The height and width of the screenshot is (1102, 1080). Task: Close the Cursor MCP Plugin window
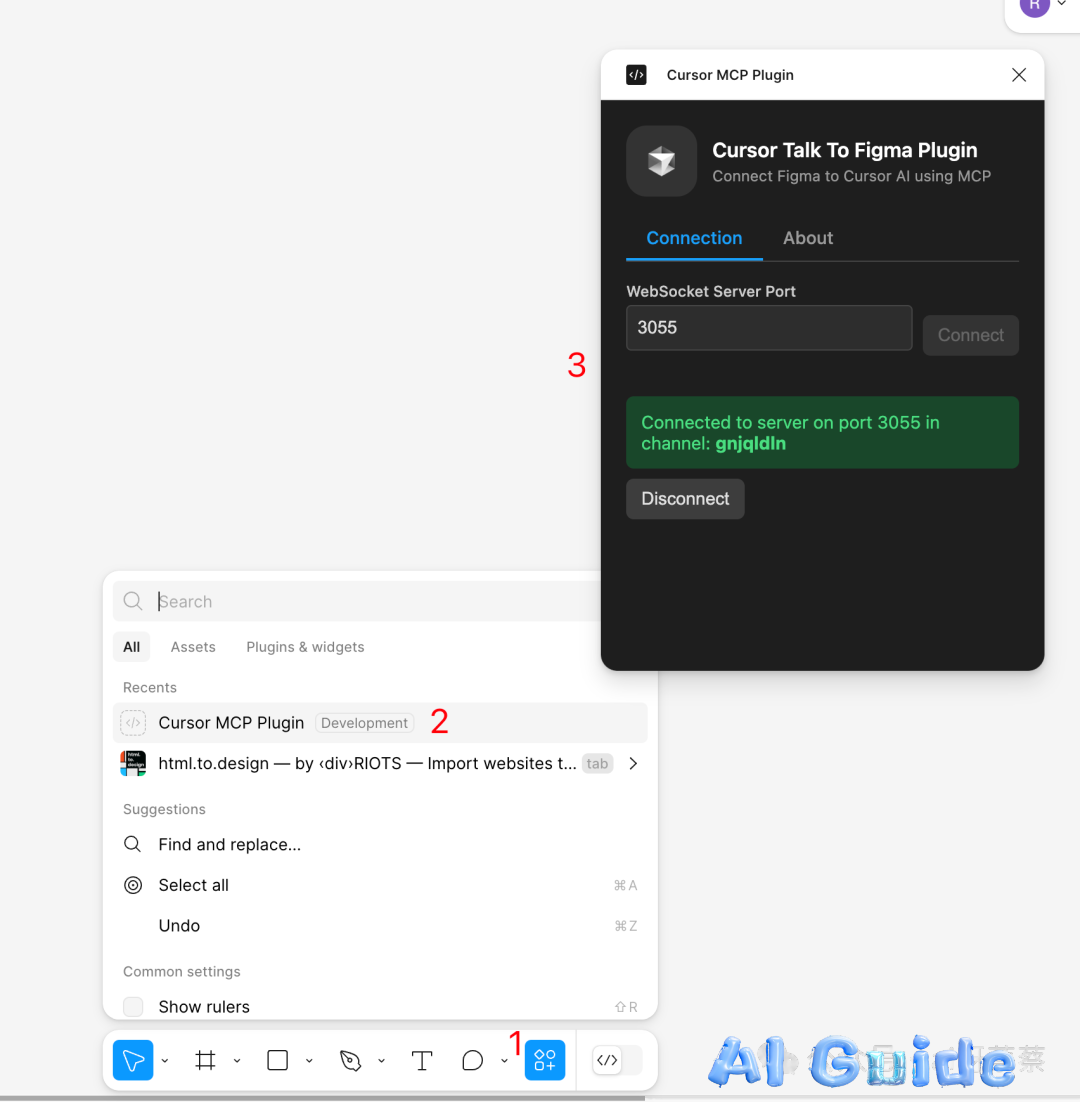[x=1019, y=74]
